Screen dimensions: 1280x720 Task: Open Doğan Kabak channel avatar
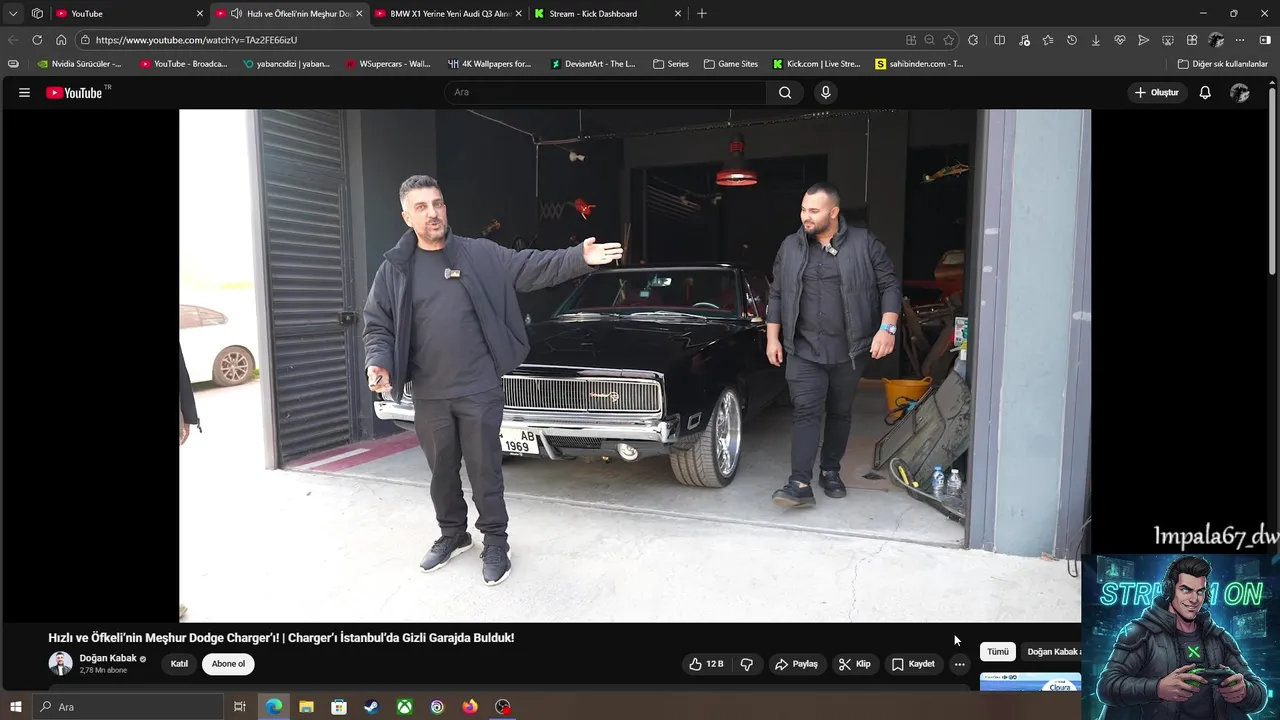click(x=60, y=663)
